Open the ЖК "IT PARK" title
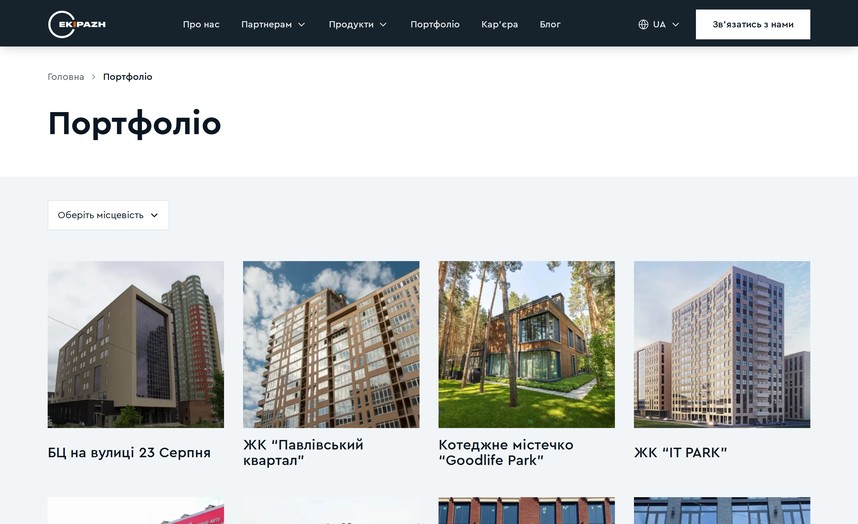 [680, 452]
